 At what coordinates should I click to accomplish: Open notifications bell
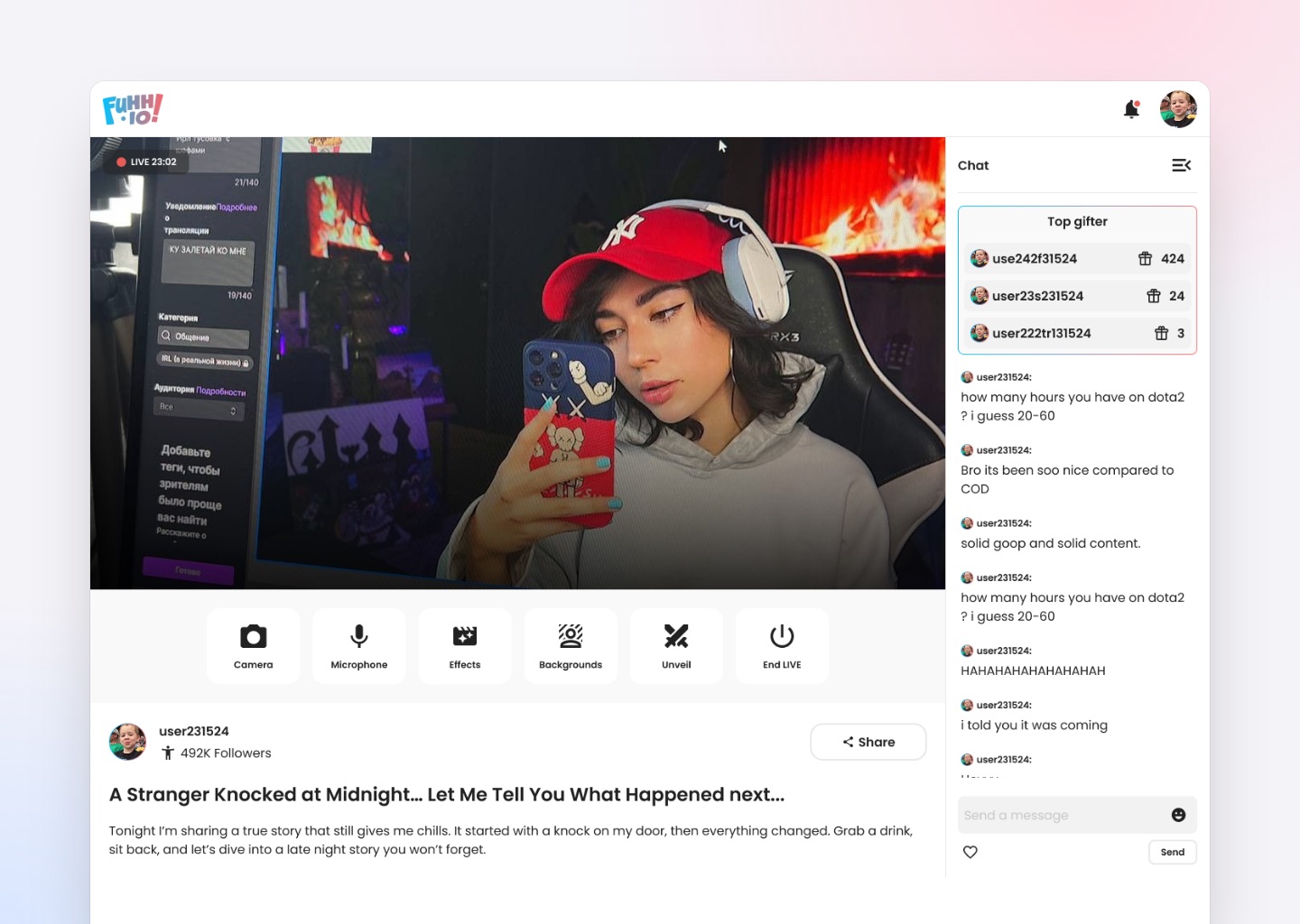point(1131,109)
